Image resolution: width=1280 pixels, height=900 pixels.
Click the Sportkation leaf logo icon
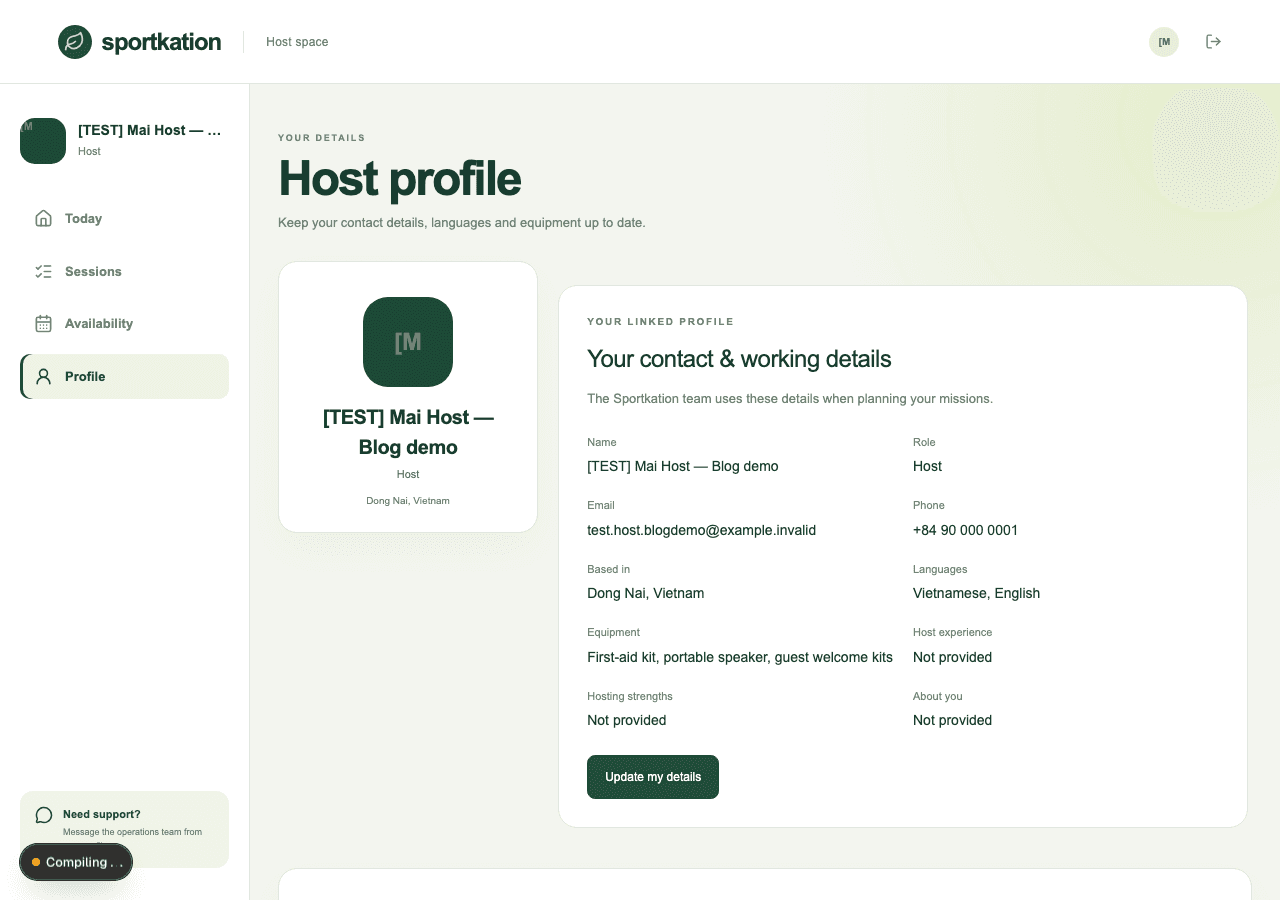click(x=75, y=42)
